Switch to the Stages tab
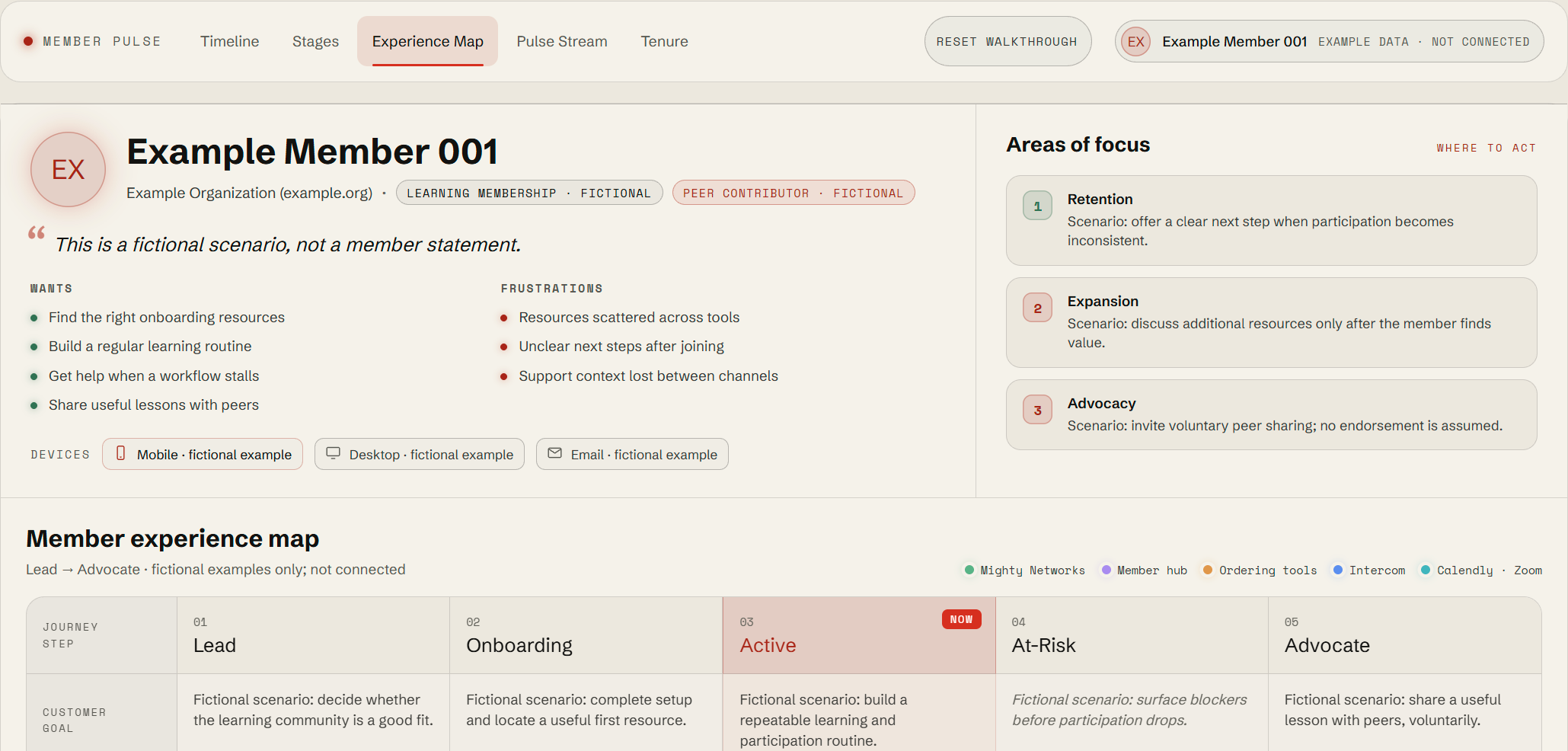The height and width of the screenshot is (751, 1568). [315, 41]
